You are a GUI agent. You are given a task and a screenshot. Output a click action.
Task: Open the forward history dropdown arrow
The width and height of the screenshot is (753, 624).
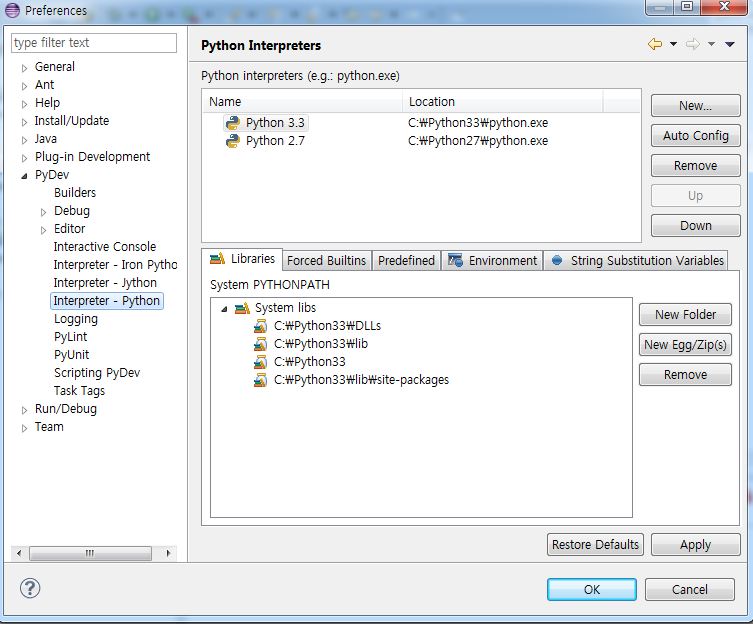711,44
